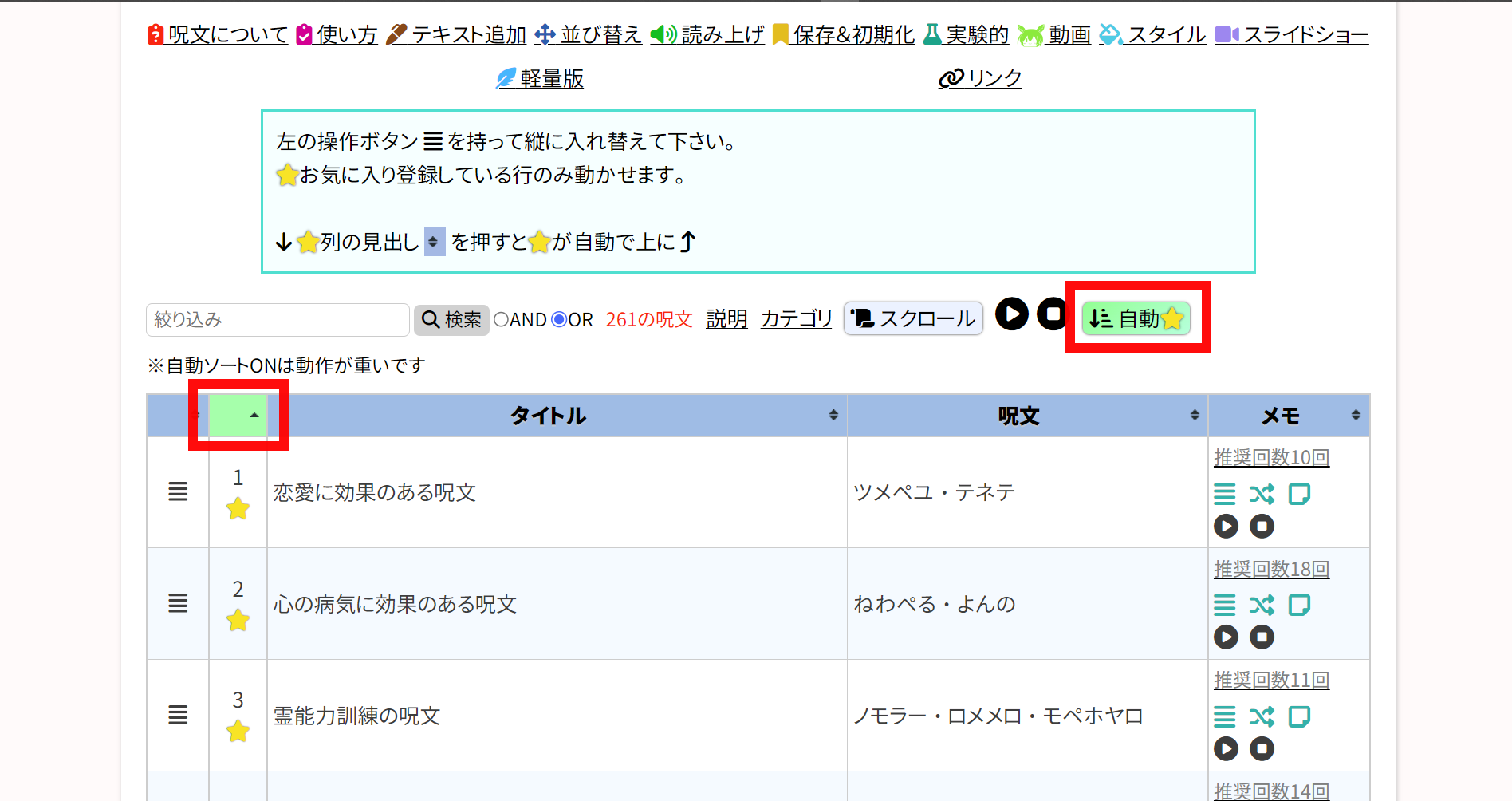Toggle the 自動 star auto-sort button

coord(1136,318)
